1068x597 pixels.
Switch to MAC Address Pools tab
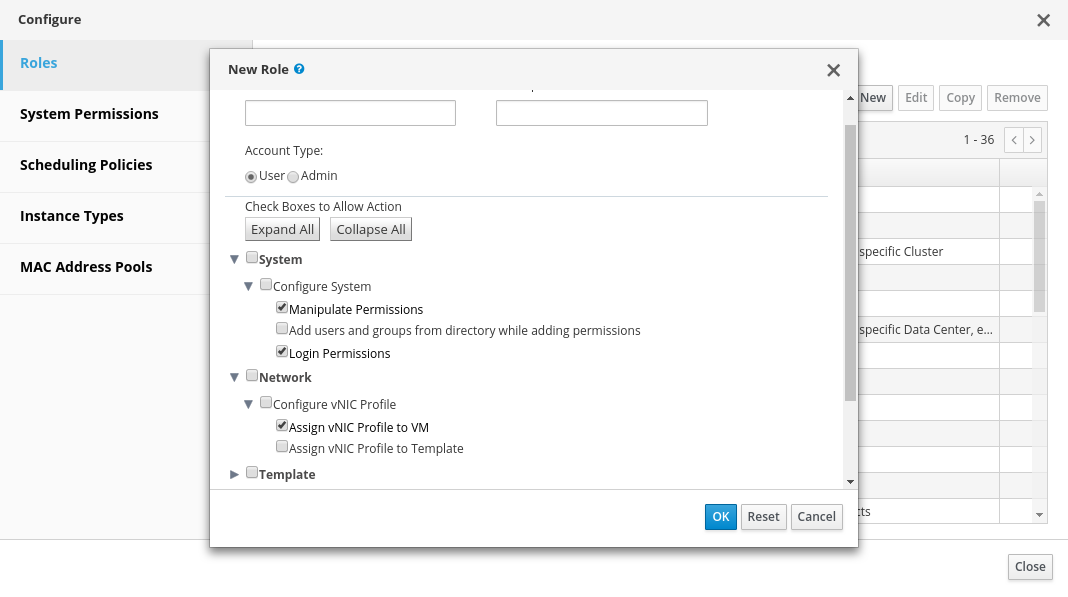(86, 267)
